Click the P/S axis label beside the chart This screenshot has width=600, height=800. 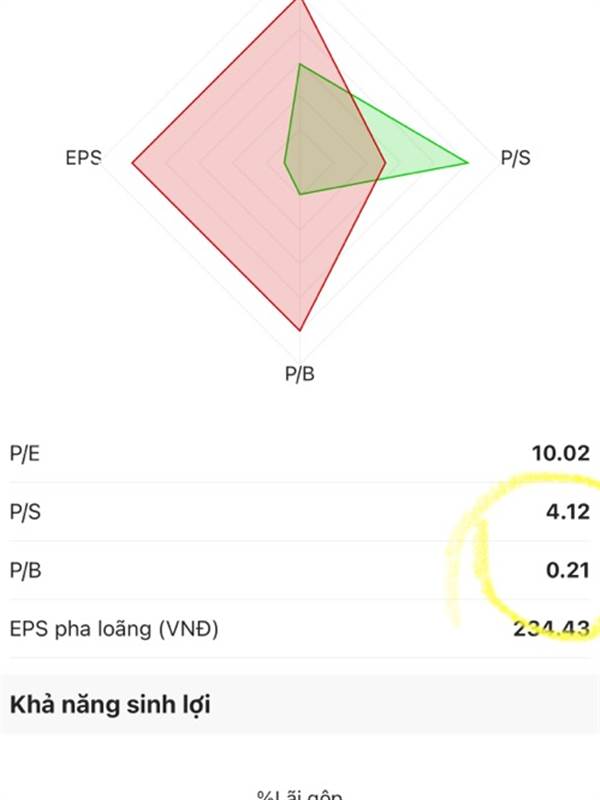click(x=515, y=158)
